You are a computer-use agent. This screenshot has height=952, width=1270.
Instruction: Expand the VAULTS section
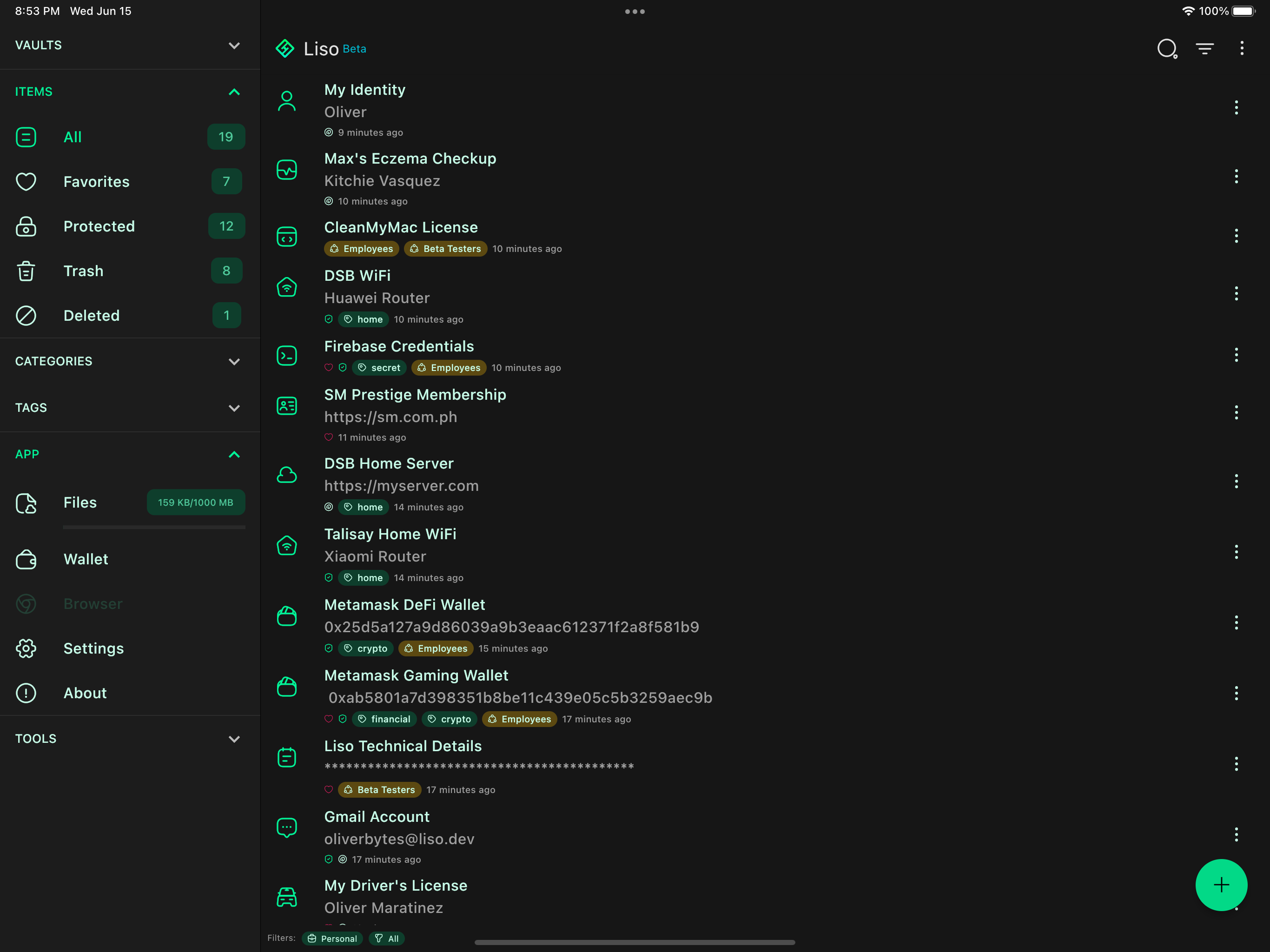point(234,46)
